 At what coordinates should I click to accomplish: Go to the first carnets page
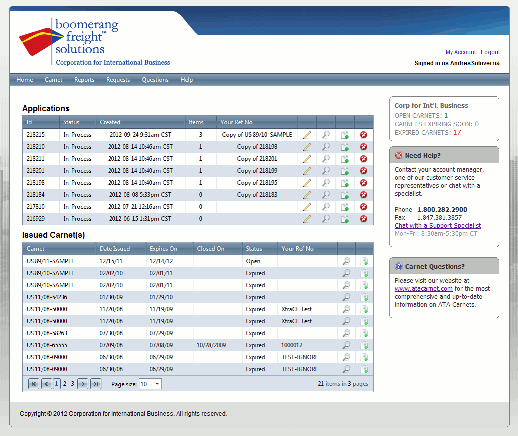point(33,384)
